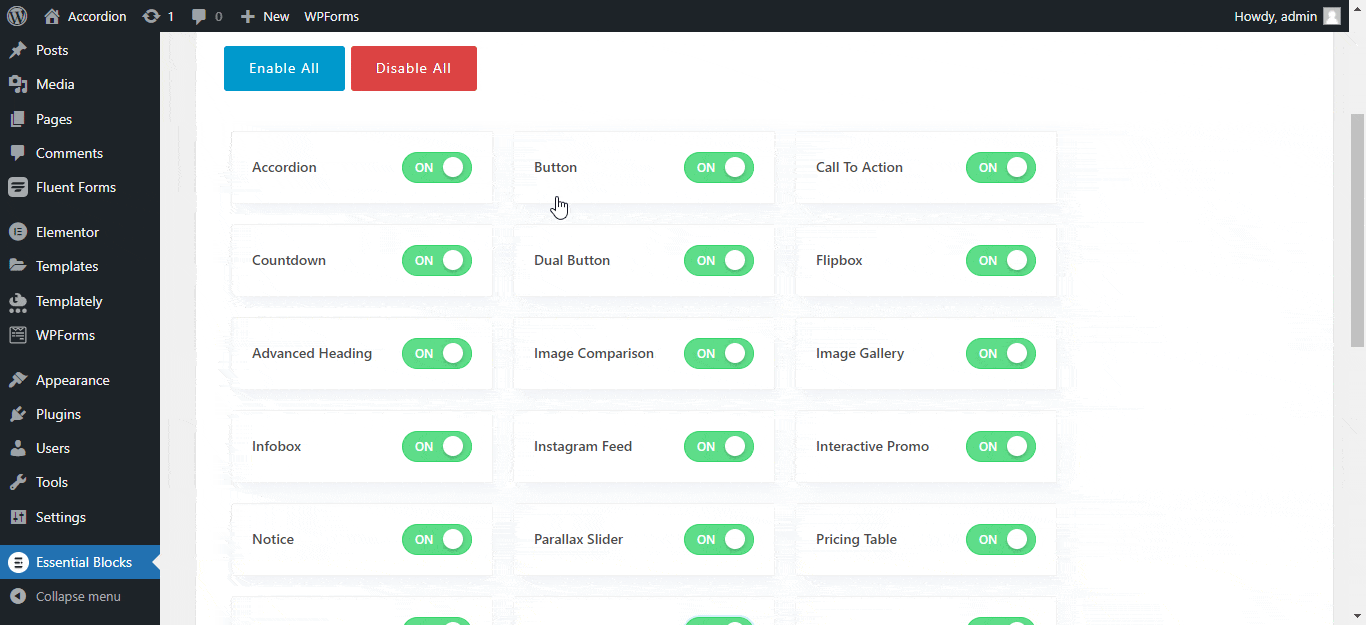This screenshot has height=625, width=1366.
Task: Select the Essential Blocks menu item
Action: (80, 562)
